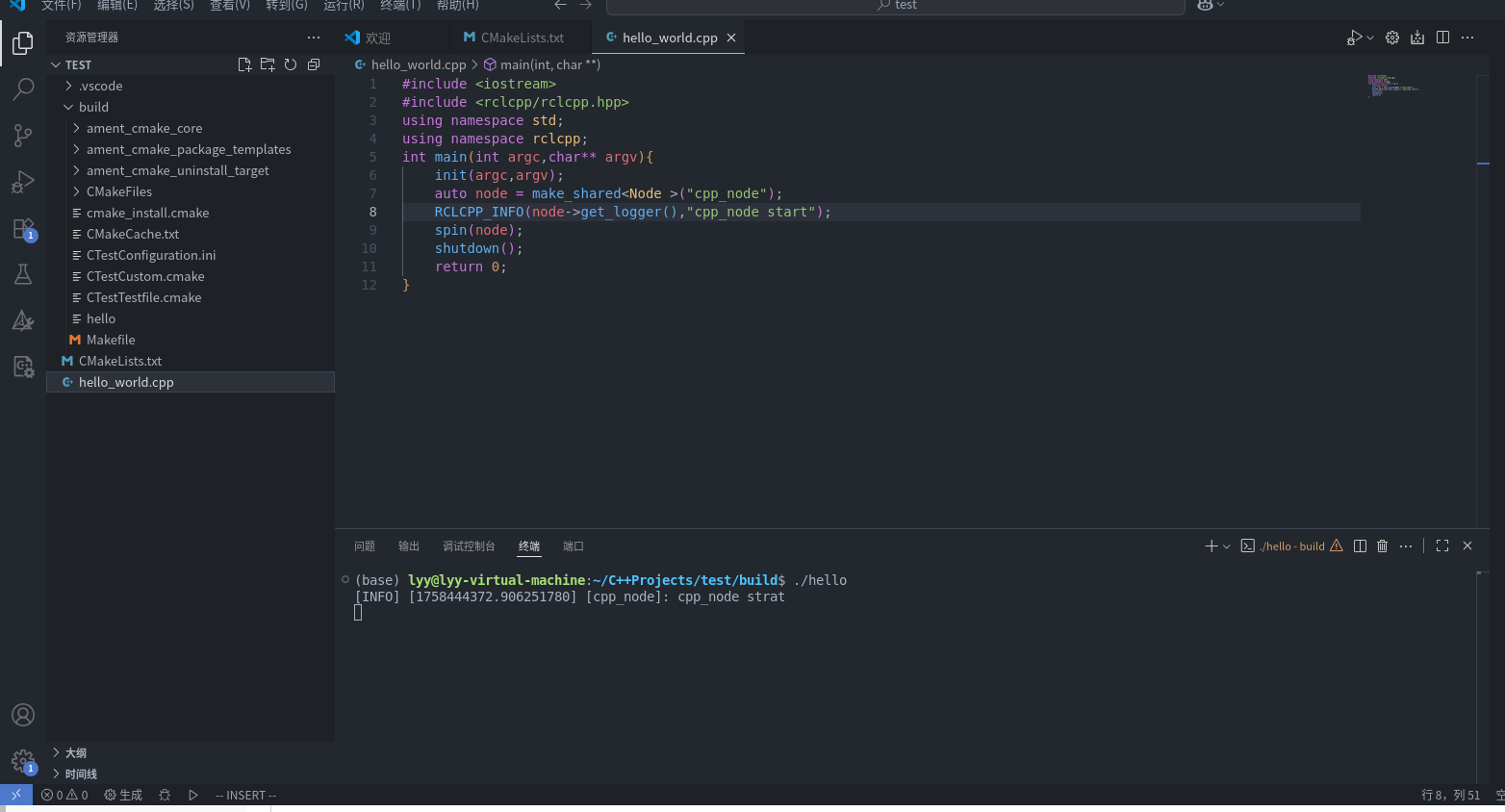The height and width of the screenshot is (812, 1505).
Task: Expand the 大纲 outline section
Action: (191, 752)
